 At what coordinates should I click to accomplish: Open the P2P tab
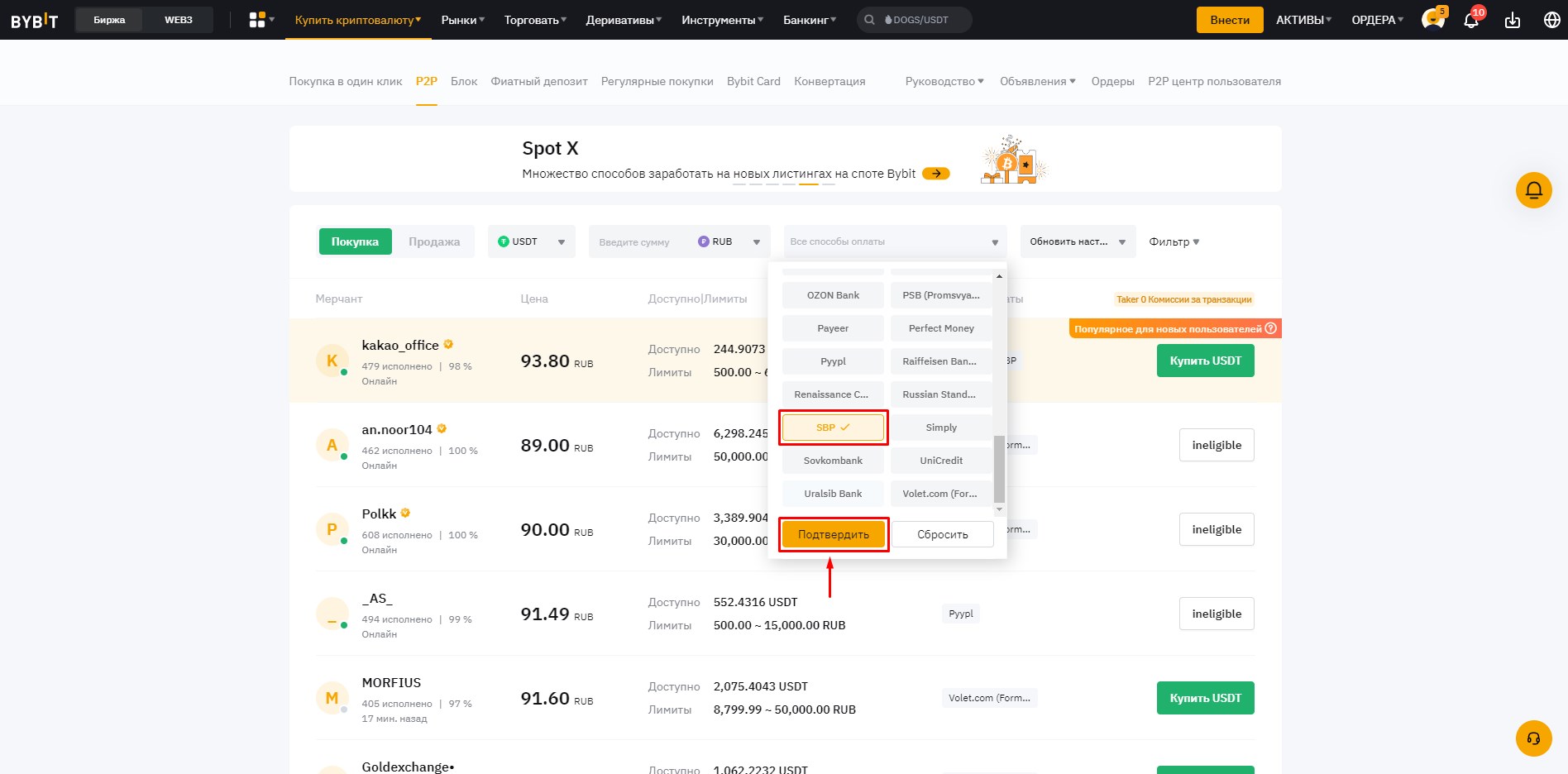click(426, 81)
